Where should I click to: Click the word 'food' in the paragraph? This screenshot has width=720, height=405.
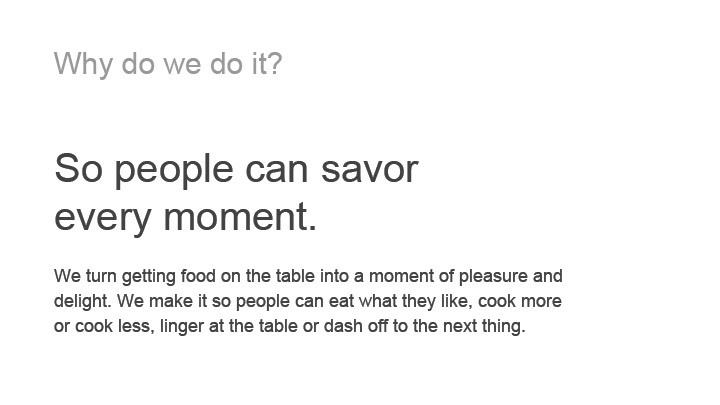point(198,276)
